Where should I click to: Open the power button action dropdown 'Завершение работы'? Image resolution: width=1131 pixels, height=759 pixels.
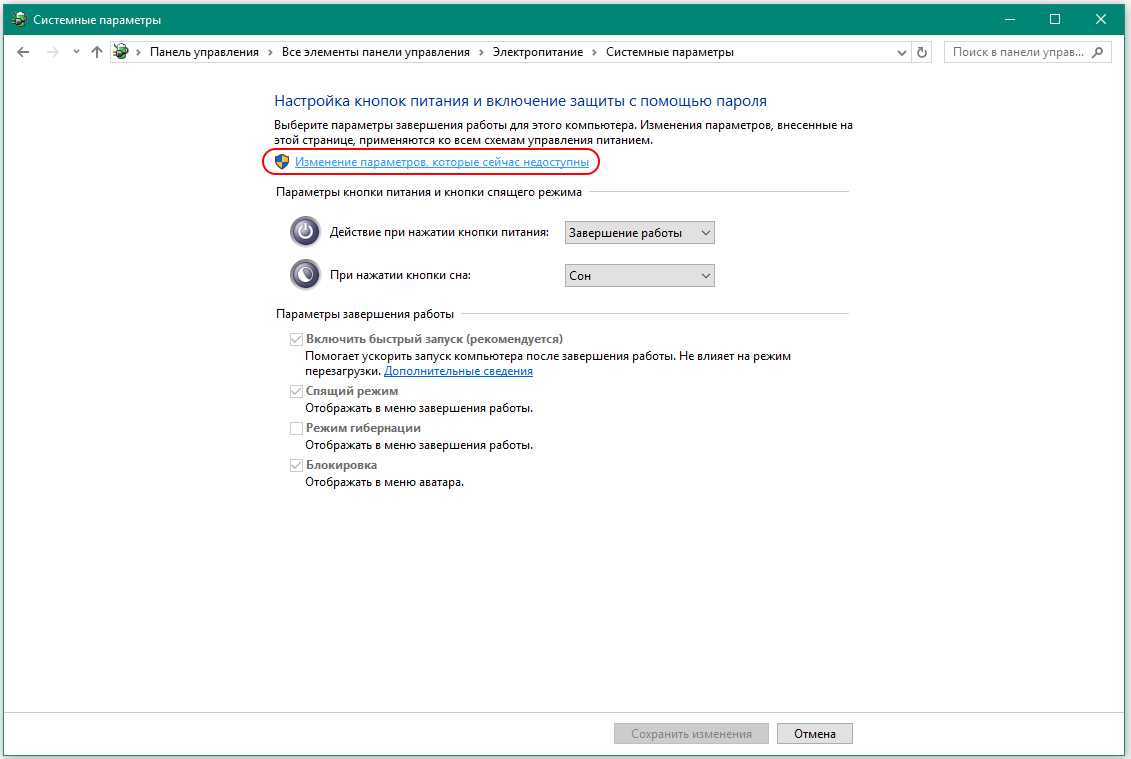[x=639, y=232]
